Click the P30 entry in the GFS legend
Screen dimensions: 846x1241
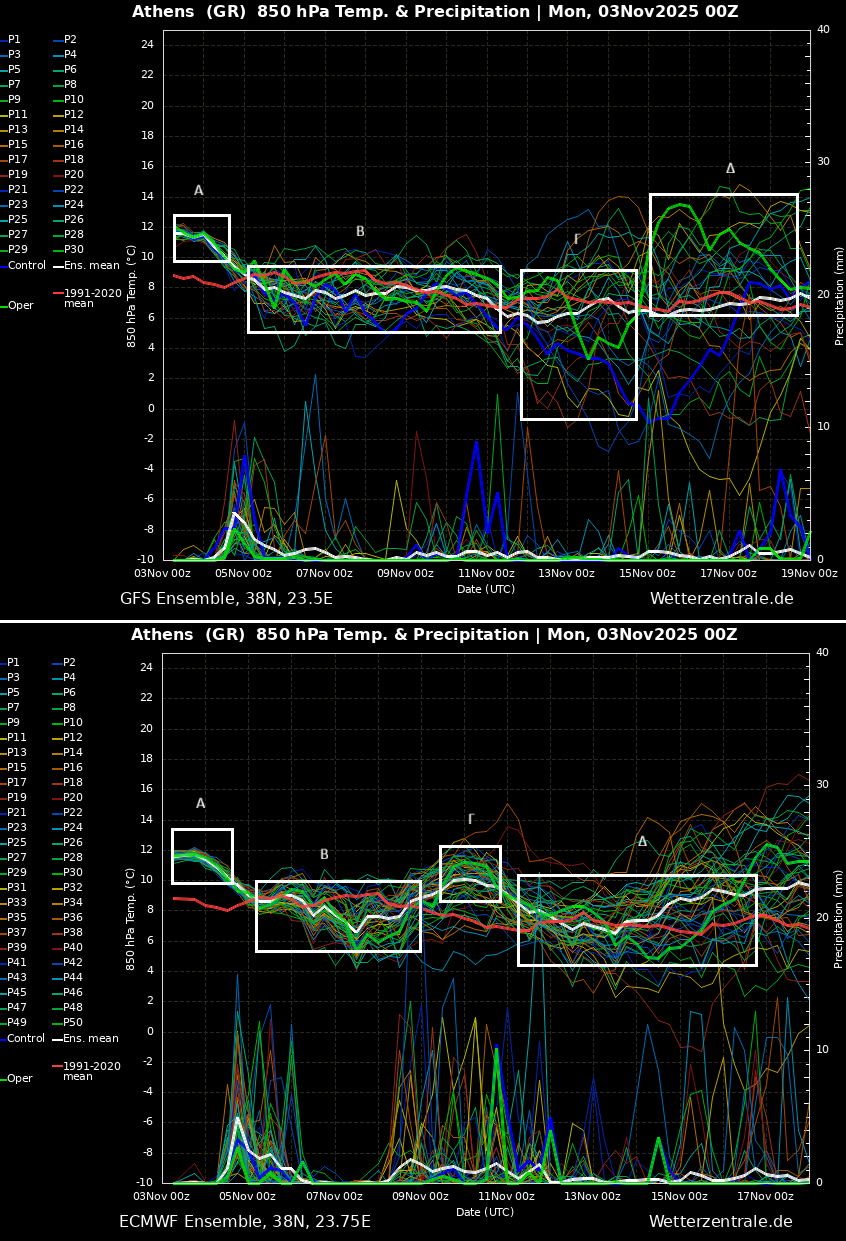pos(73,250)
